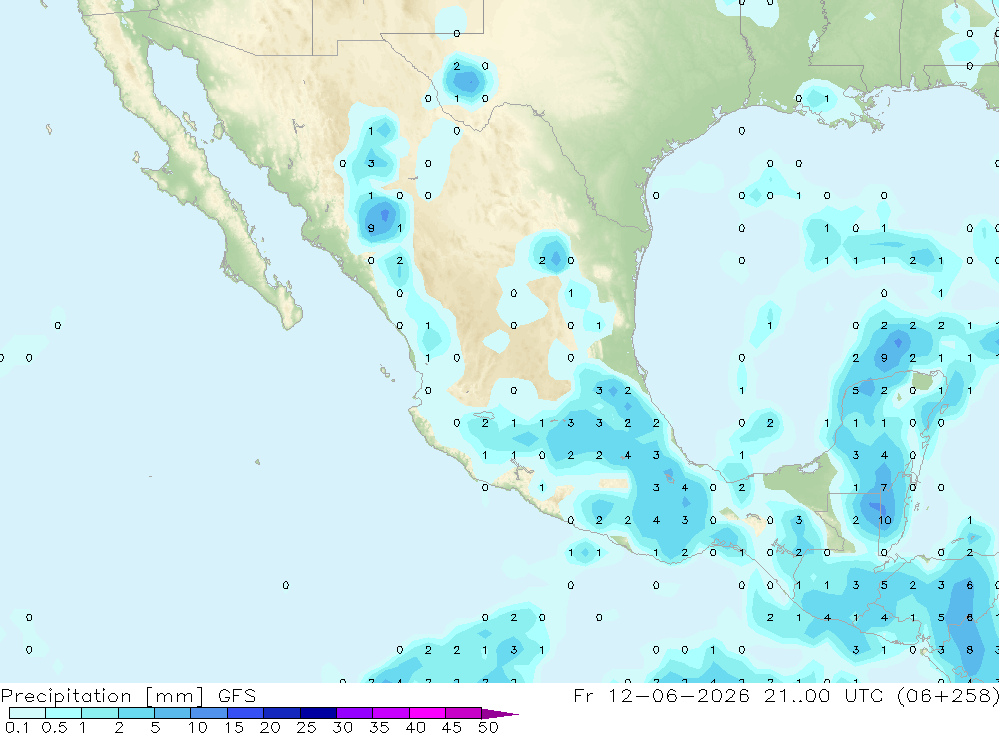Click the 0.1–0.5 mm legend color box

click(27, 713)
